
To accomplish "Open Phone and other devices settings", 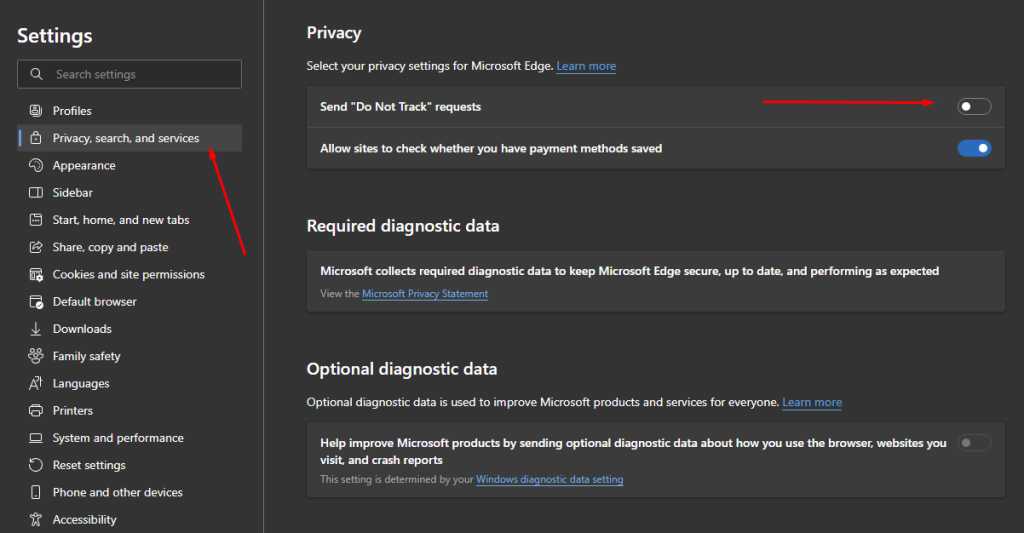I will (x=129, y=493).
